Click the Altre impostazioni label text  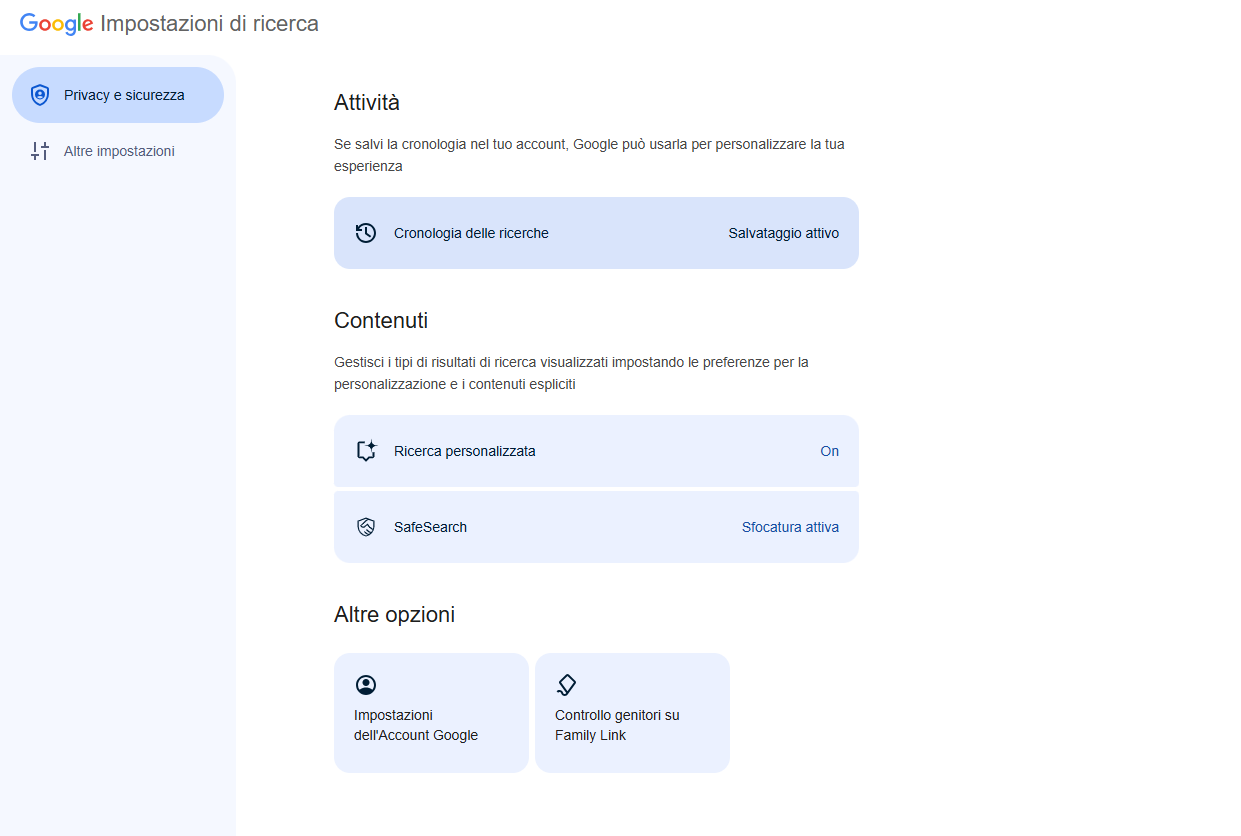coord(119,151)
